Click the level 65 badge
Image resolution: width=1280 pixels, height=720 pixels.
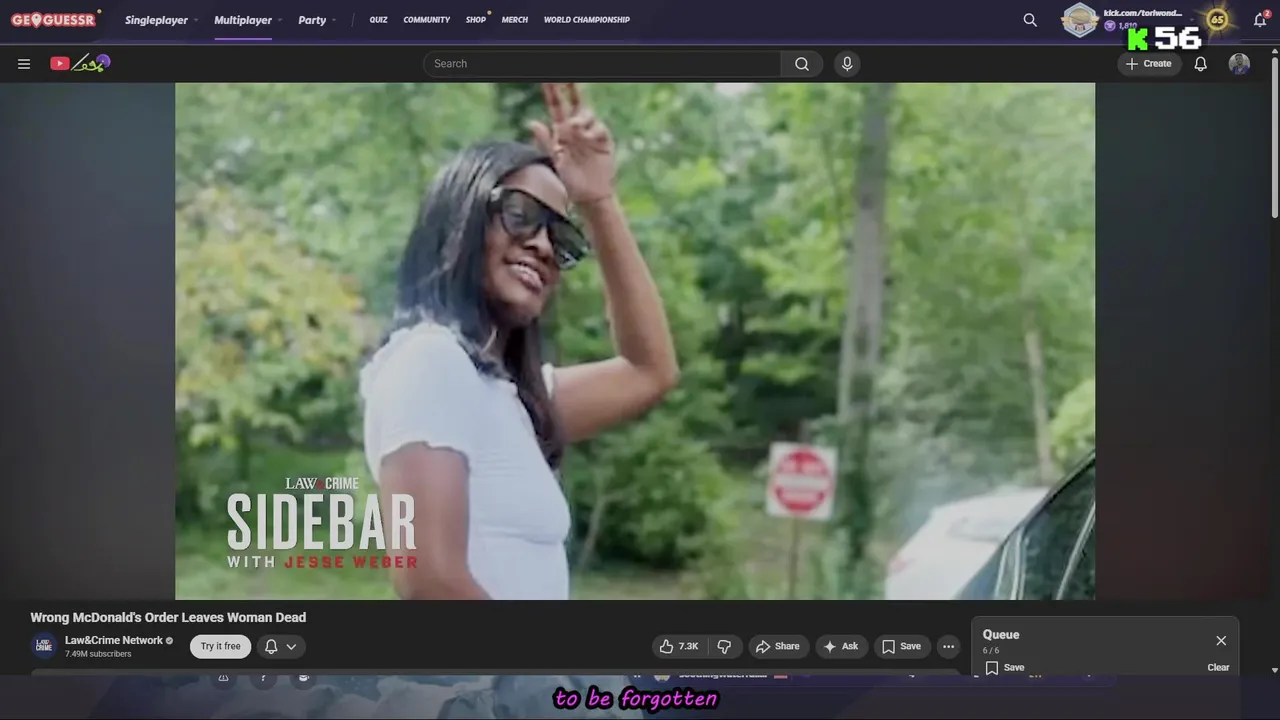(x=1217, y=19)
